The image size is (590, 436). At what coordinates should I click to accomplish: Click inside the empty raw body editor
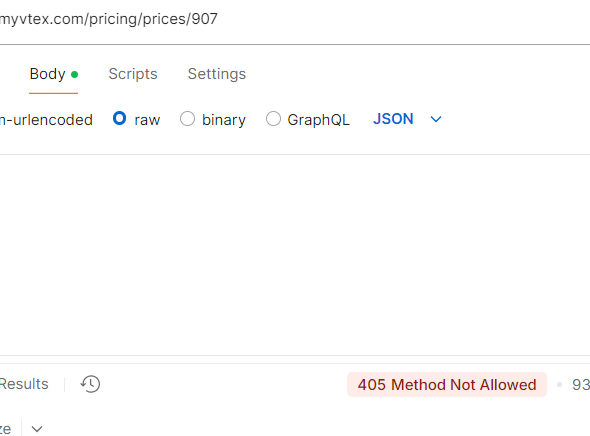coord(295,255)
